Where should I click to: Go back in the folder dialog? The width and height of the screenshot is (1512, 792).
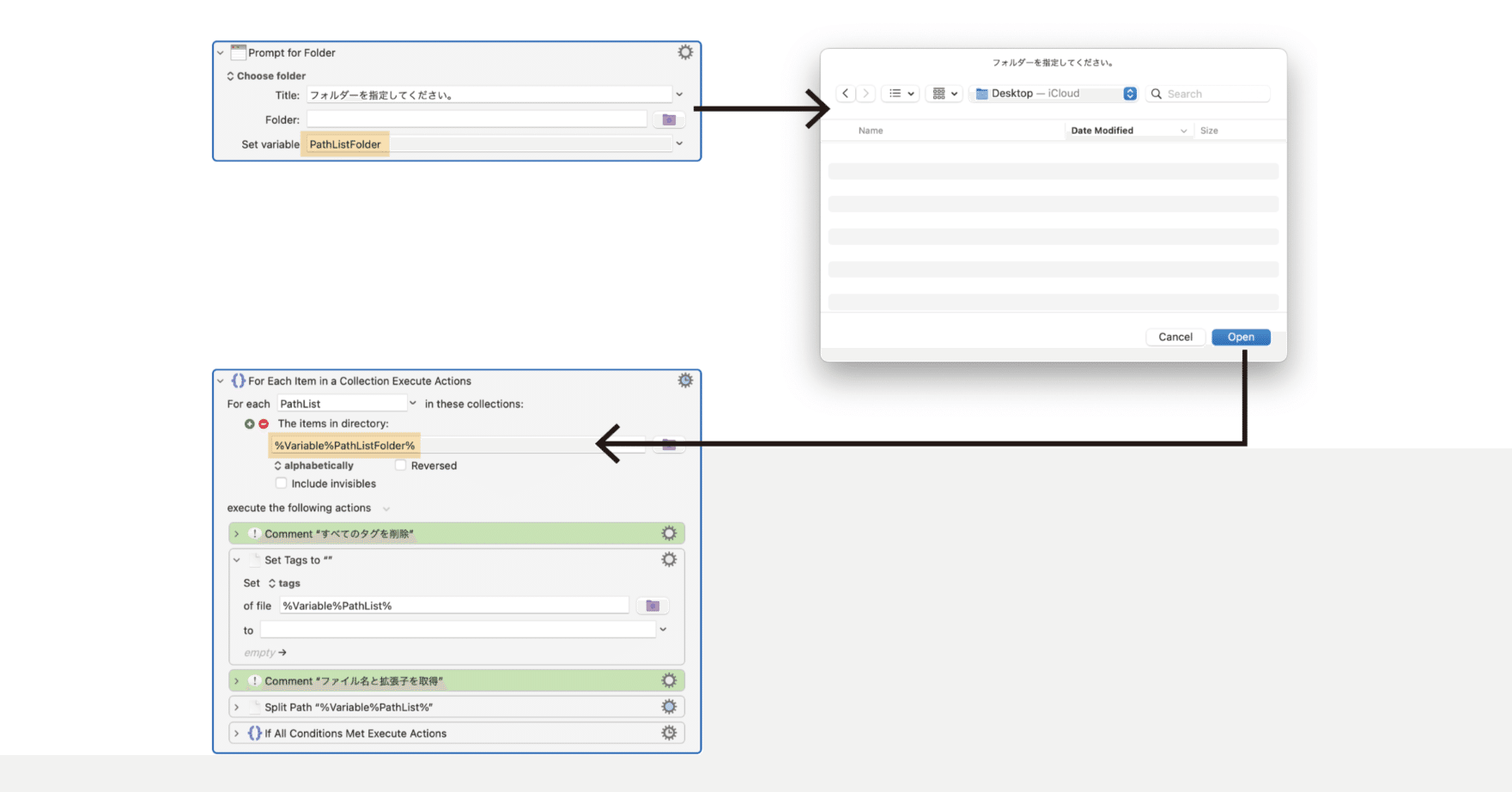pos(846,94)
